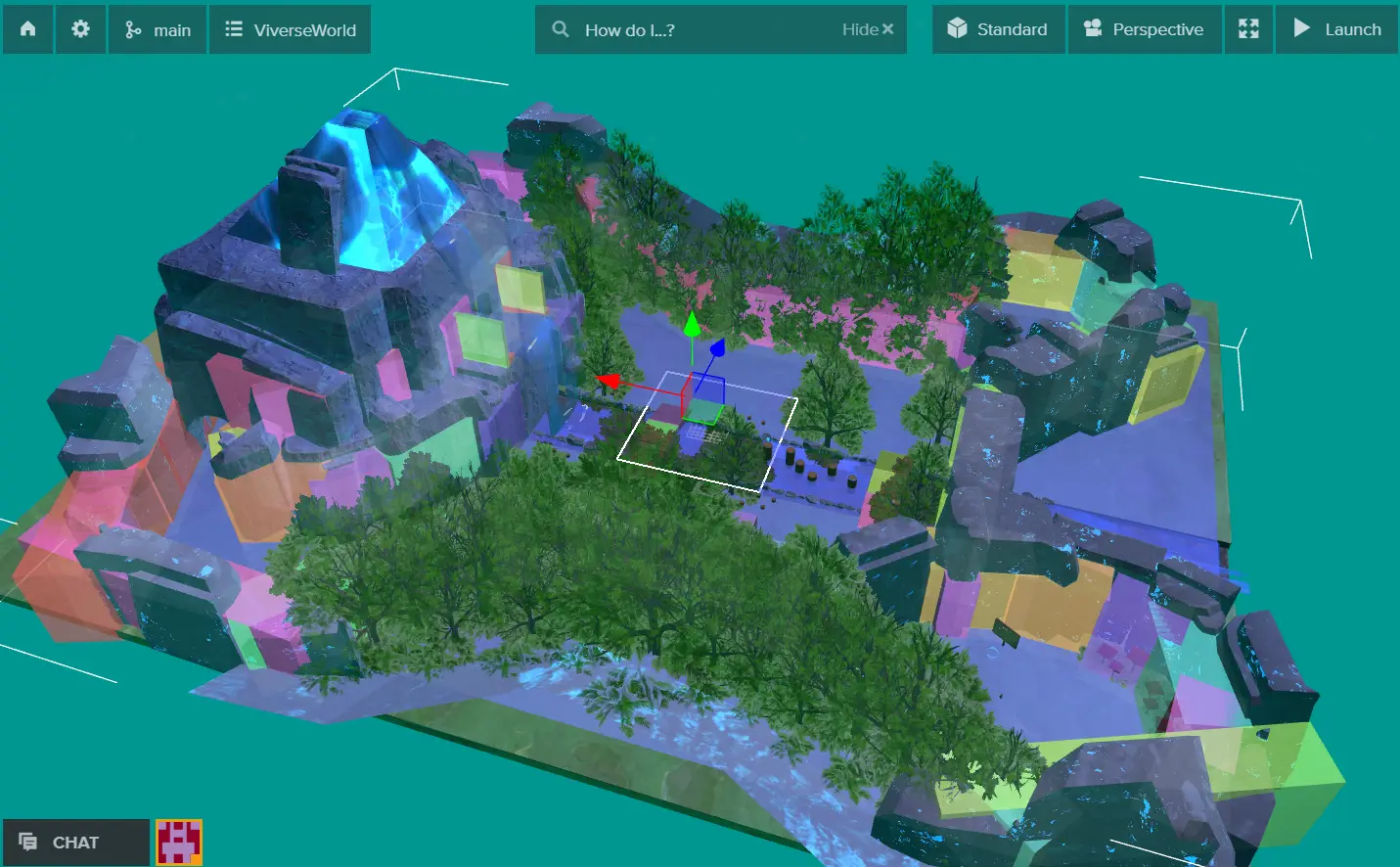Screen dimensions: 1400x867
Task: Click the home icon button
Action: point(27,29)
